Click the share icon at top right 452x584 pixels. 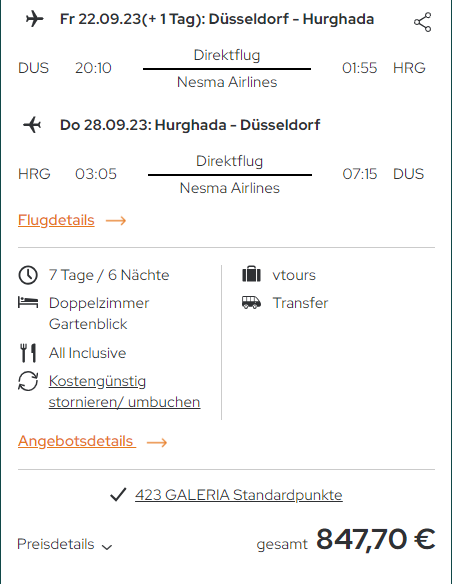pos(423,22)
